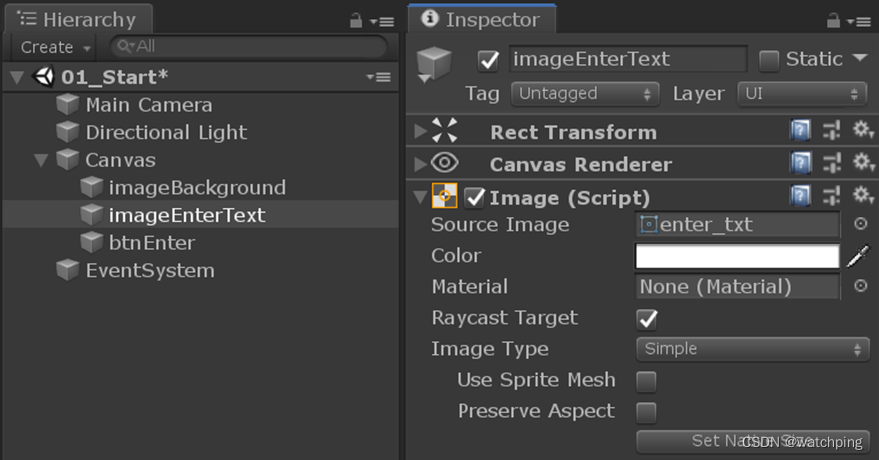Collapse the Canvas tree node
879x460 pixels.
[x=41, y=161]
